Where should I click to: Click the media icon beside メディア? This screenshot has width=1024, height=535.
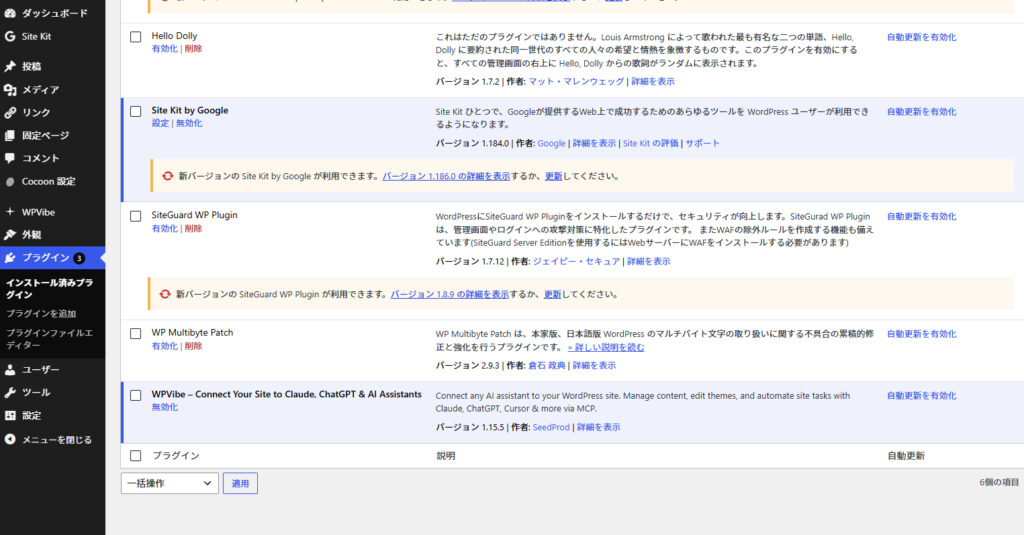(10, 89)
